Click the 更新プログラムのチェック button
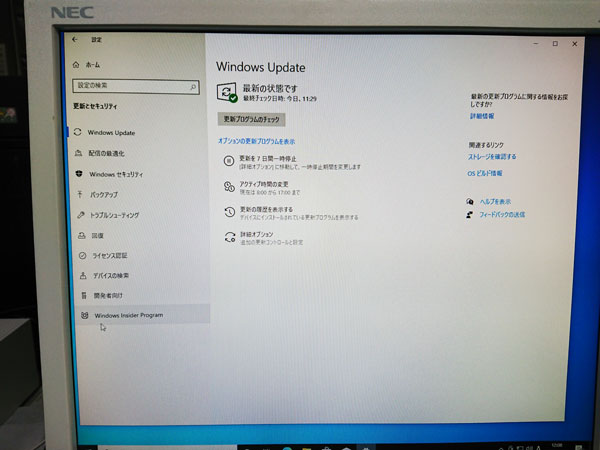This screenshot has width=600, height=450. [x=251, y=119]
